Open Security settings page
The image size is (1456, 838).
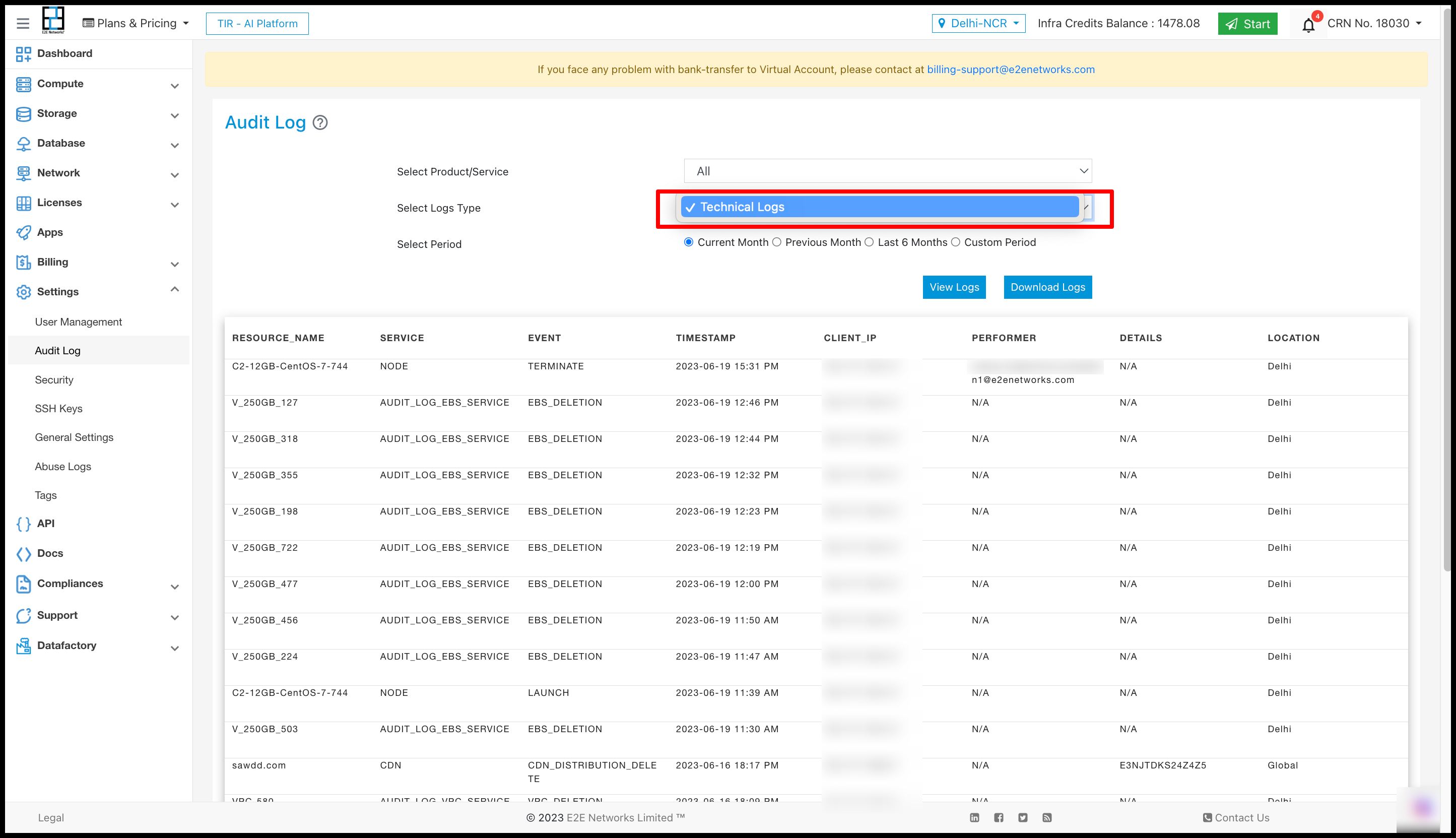coord(54,380)
